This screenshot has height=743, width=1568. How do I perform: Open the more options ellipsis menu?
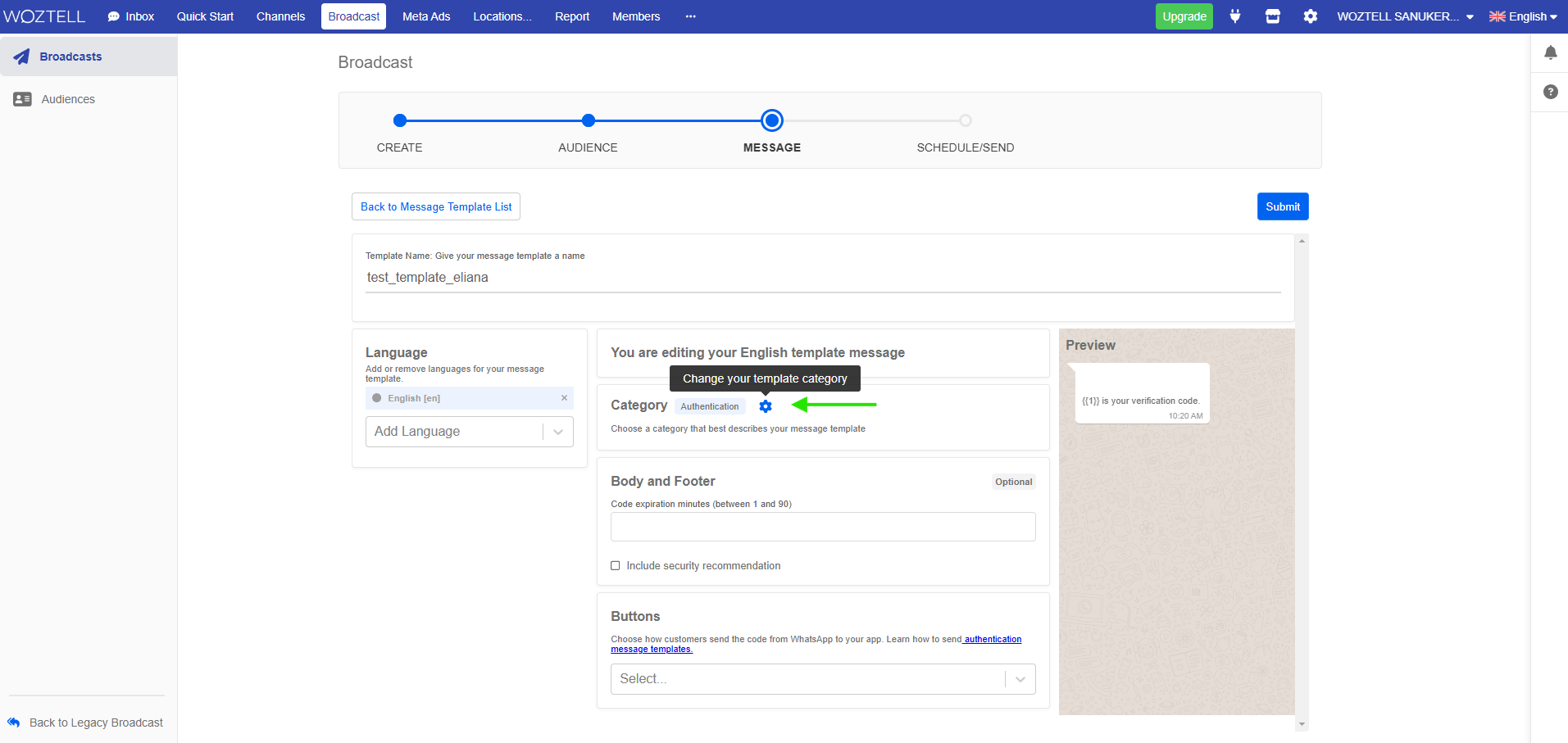(690, 16)
